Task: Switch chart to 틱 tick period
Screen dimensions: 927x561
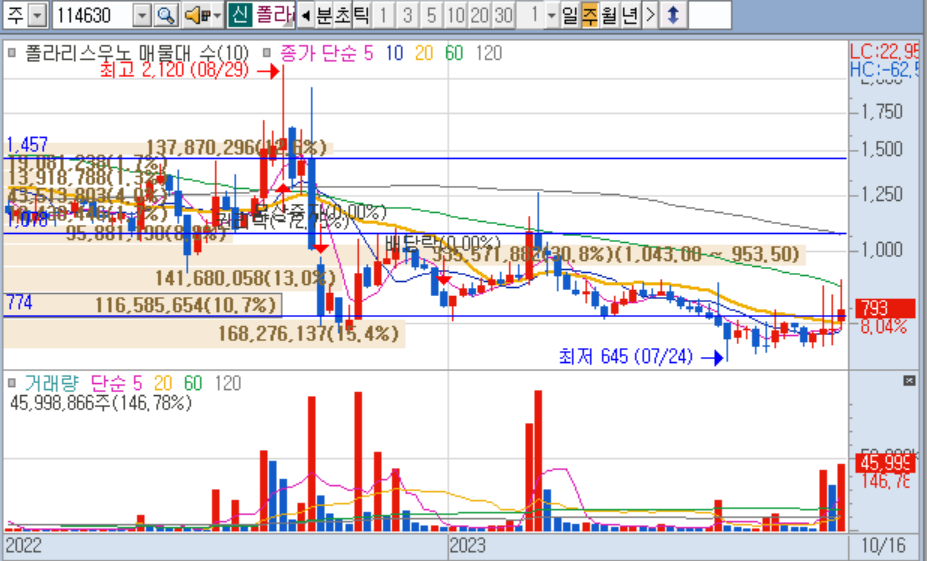Action: (x=361, y=15)
